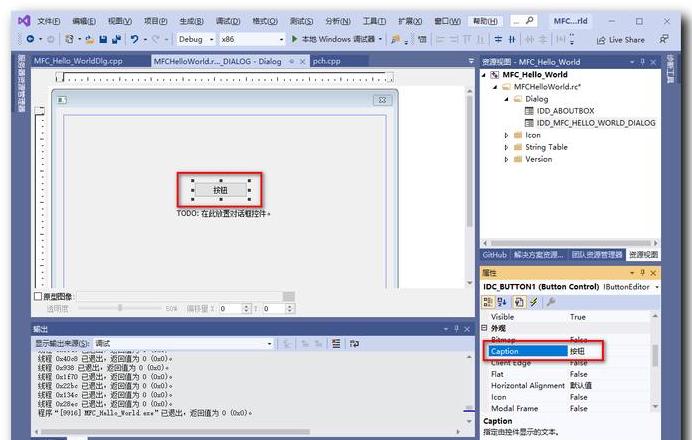Image resolution: width=692 pixels, height=440 pixels.
Task: Select the TODO static text on dialog
Action: pos(223,214)
